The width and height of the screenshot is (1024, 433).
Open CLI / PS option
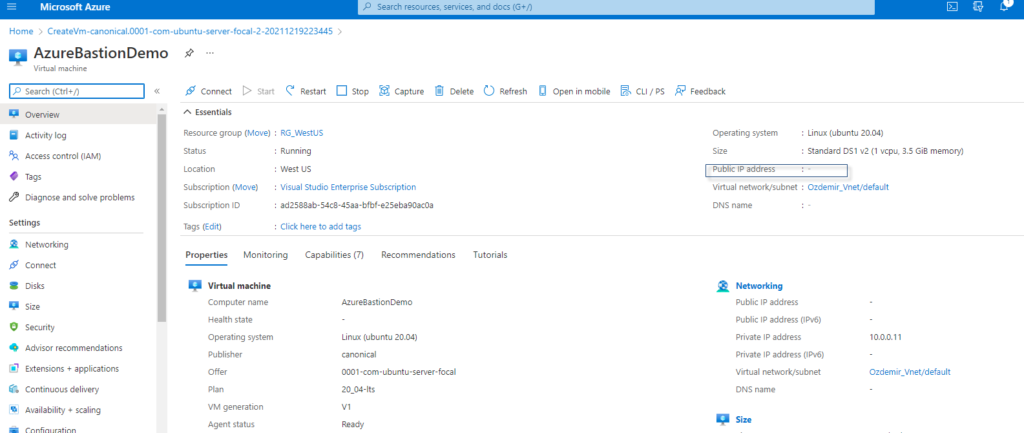[643, 91]
